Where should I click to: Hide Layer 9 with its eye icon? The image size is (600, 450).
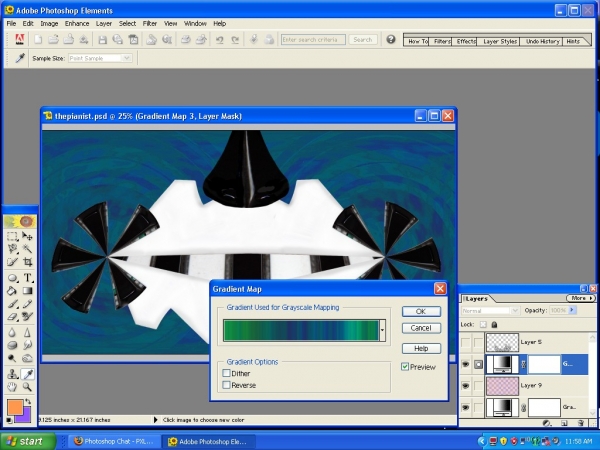point(465,385)
